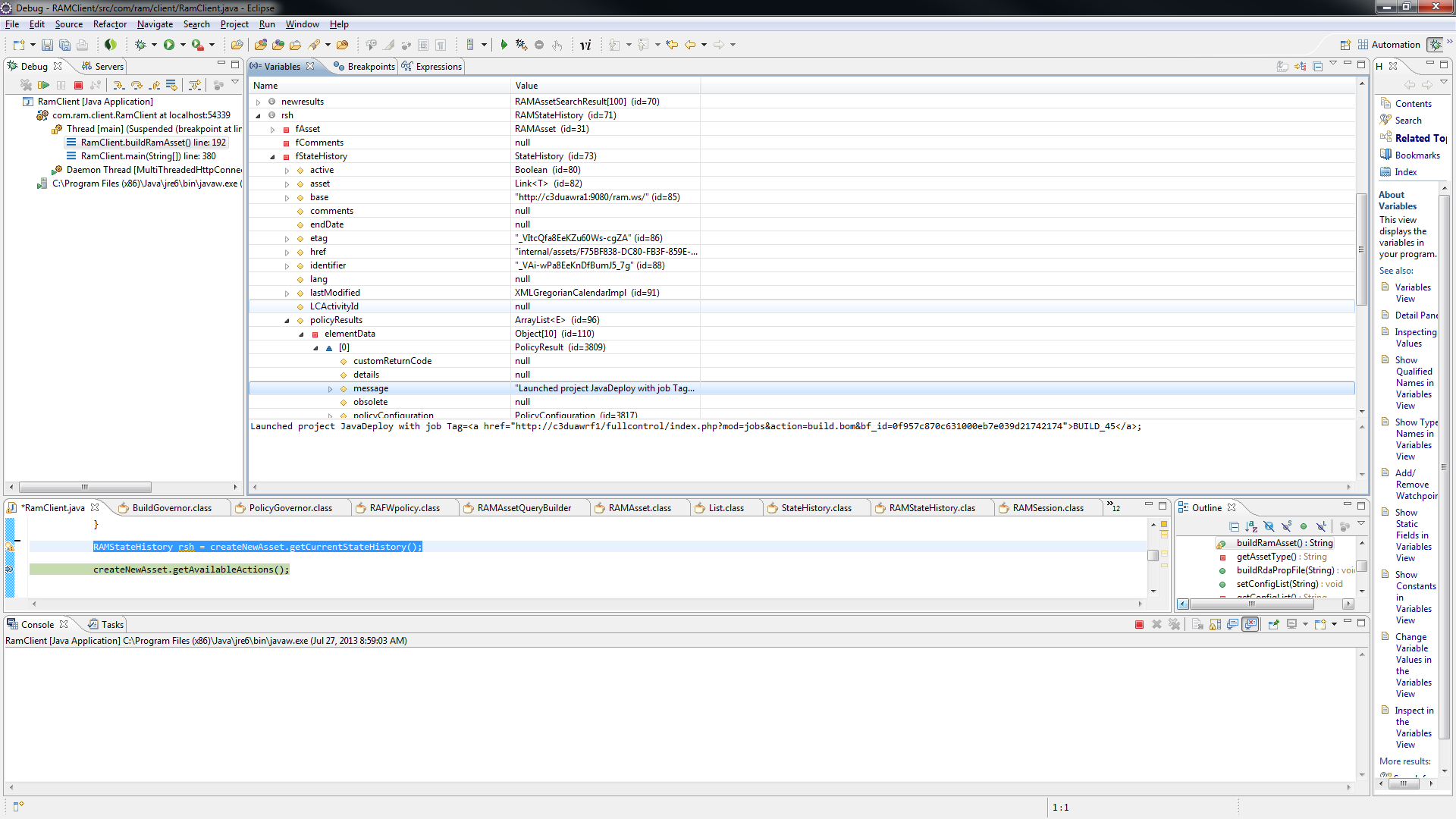This screenshot has height=819, width=1456.
Task: Click the vi plugin icon in the toolbar
Action: [585, 45]
